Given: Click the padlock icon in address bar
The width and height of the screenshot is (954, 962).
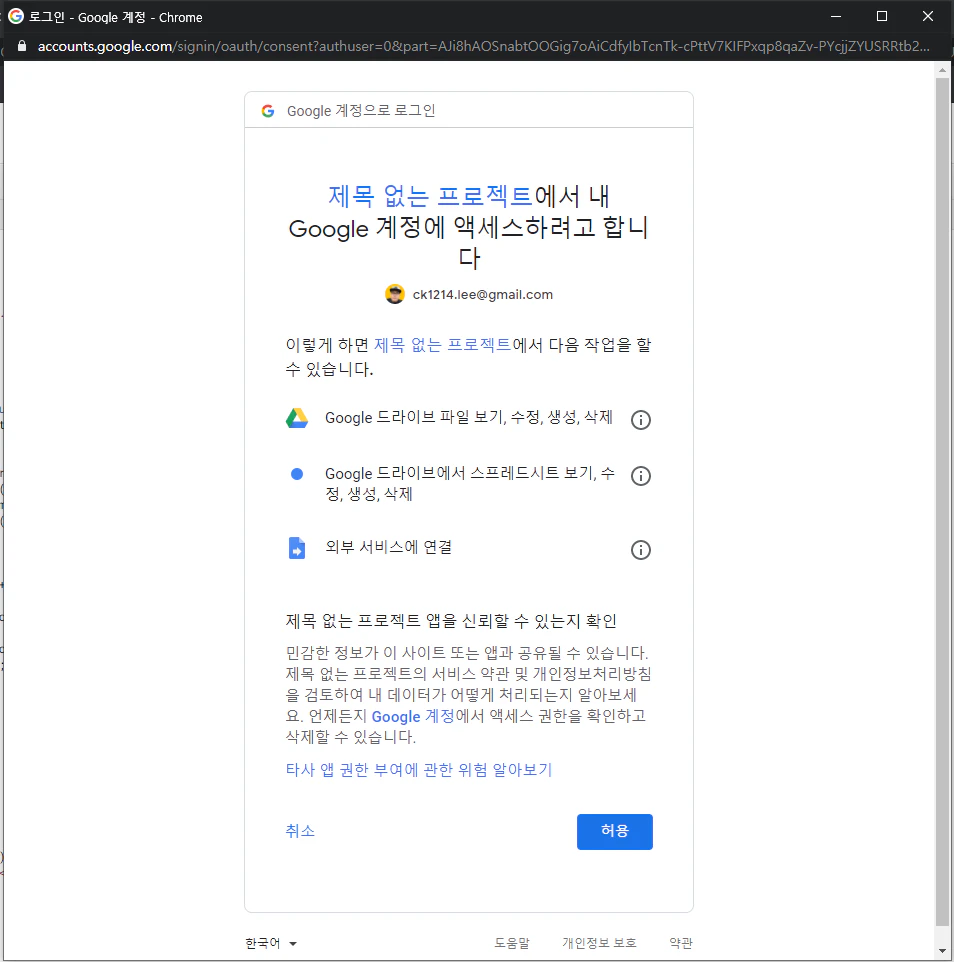Looking at the screenshot, I should coord(22,46).
